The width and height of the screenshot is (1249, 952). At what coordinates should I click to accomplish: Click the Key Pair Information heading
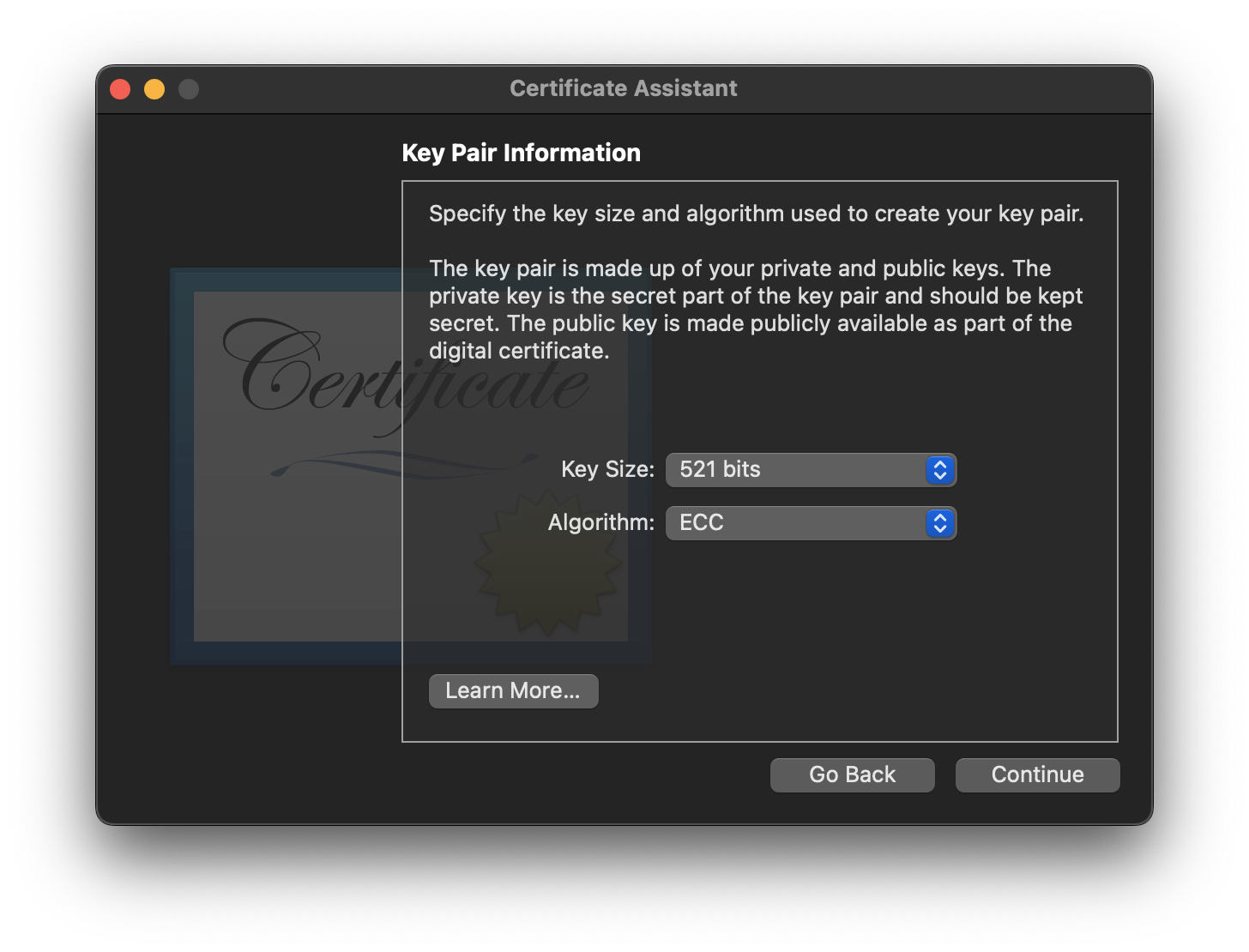point(521,153)
